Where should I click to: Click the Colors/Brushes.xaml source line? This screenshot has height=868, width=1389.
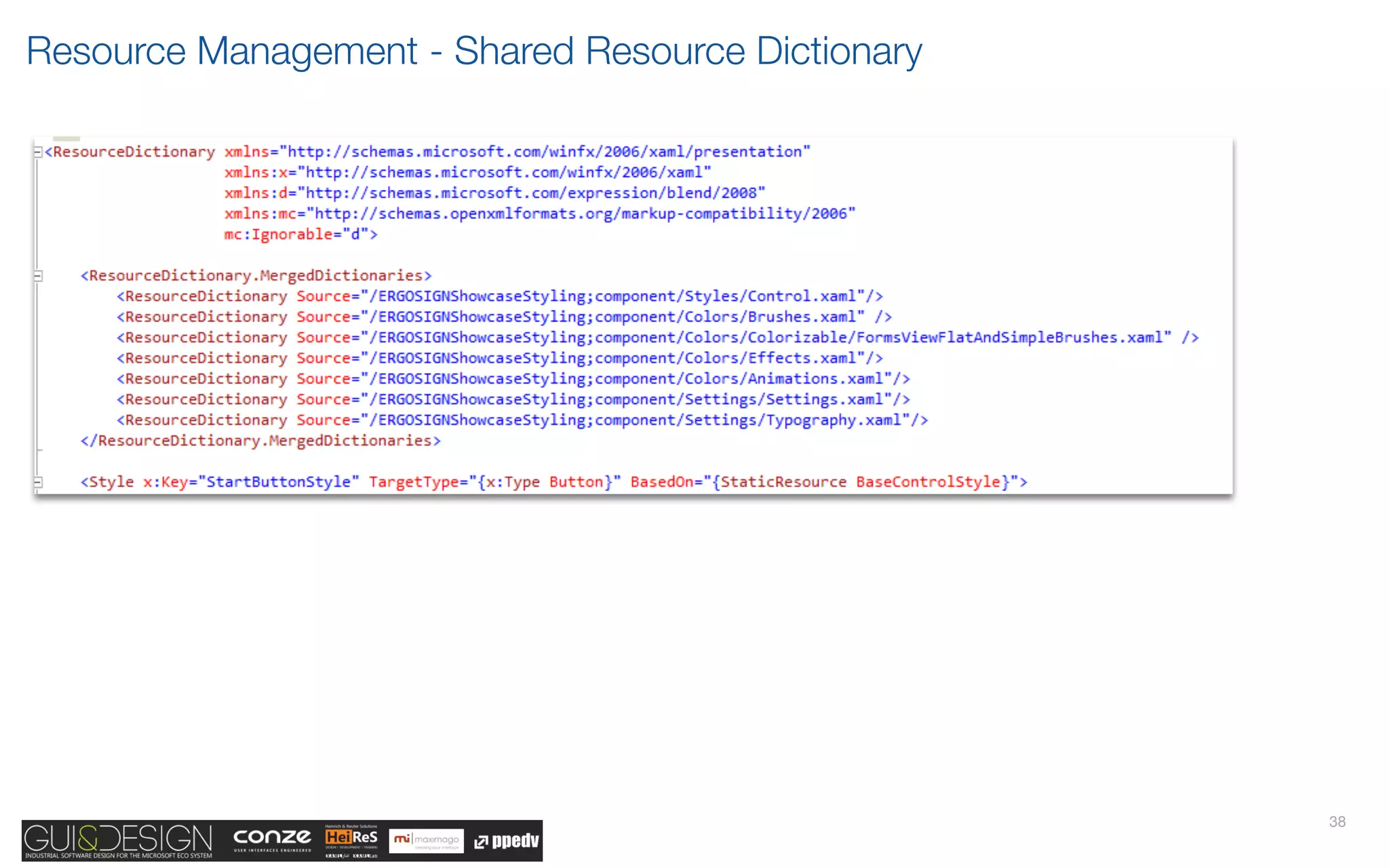504,317
